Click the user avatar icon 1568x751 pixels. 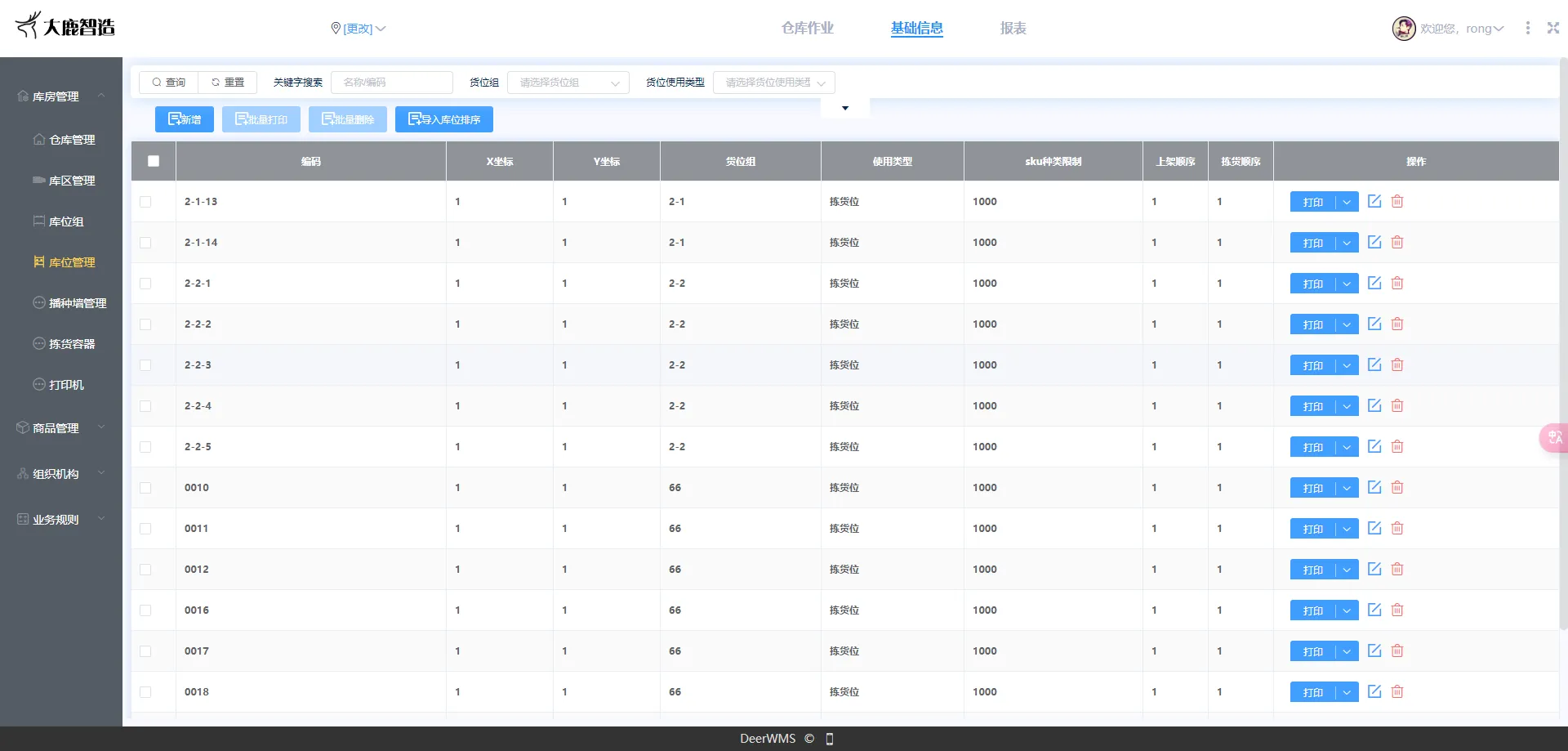coord(1404,29)
